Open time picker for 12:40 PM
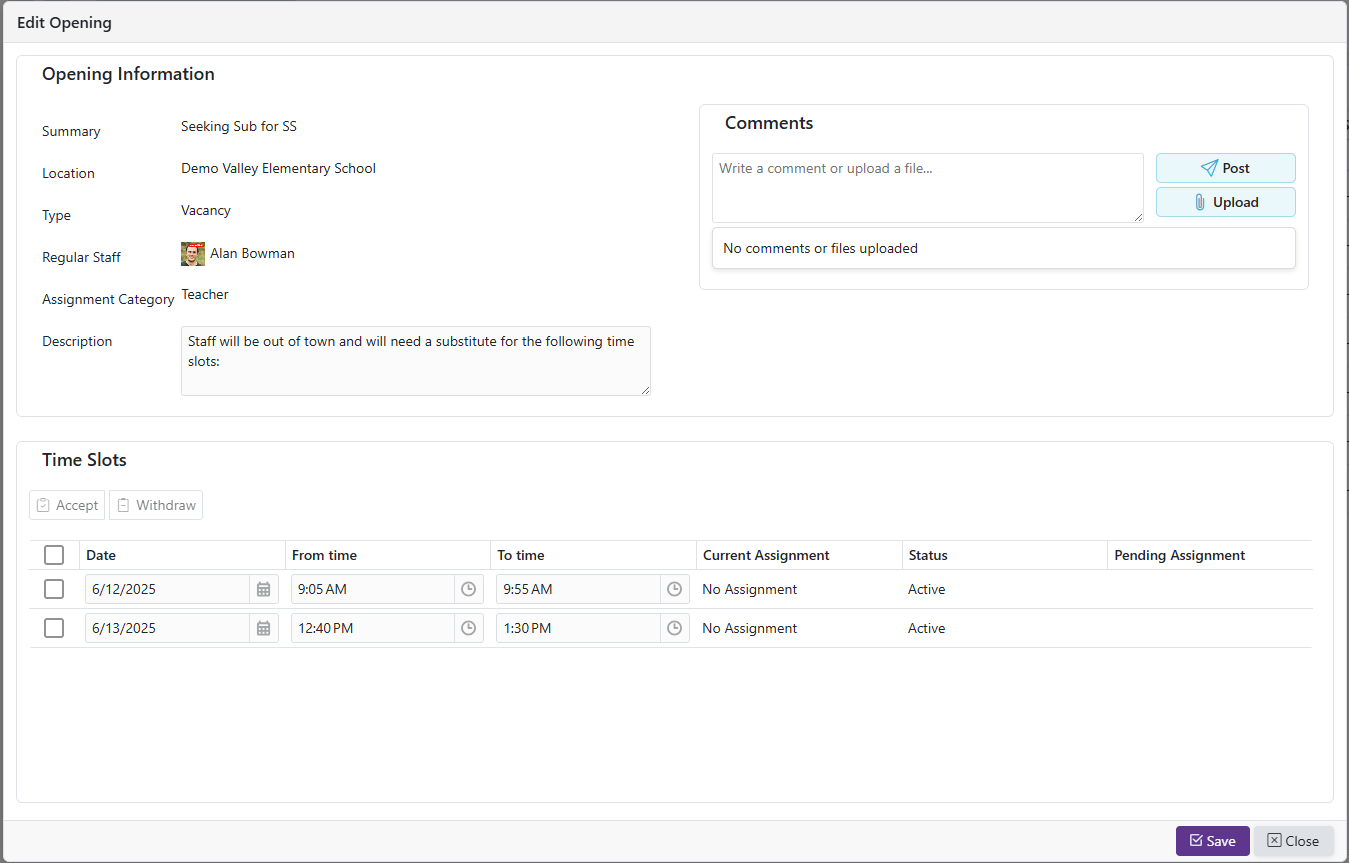This screenshot has width=1349, height=863. [469, 629]
